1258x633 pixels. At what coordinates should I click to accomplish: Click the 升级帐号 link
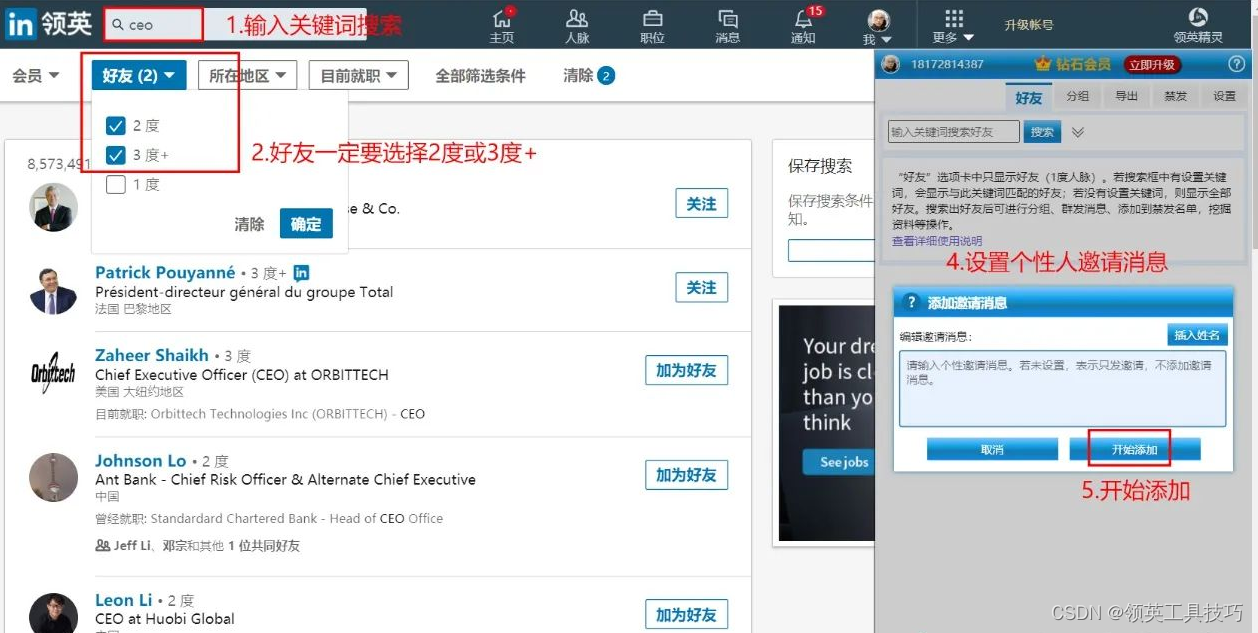1029,25
